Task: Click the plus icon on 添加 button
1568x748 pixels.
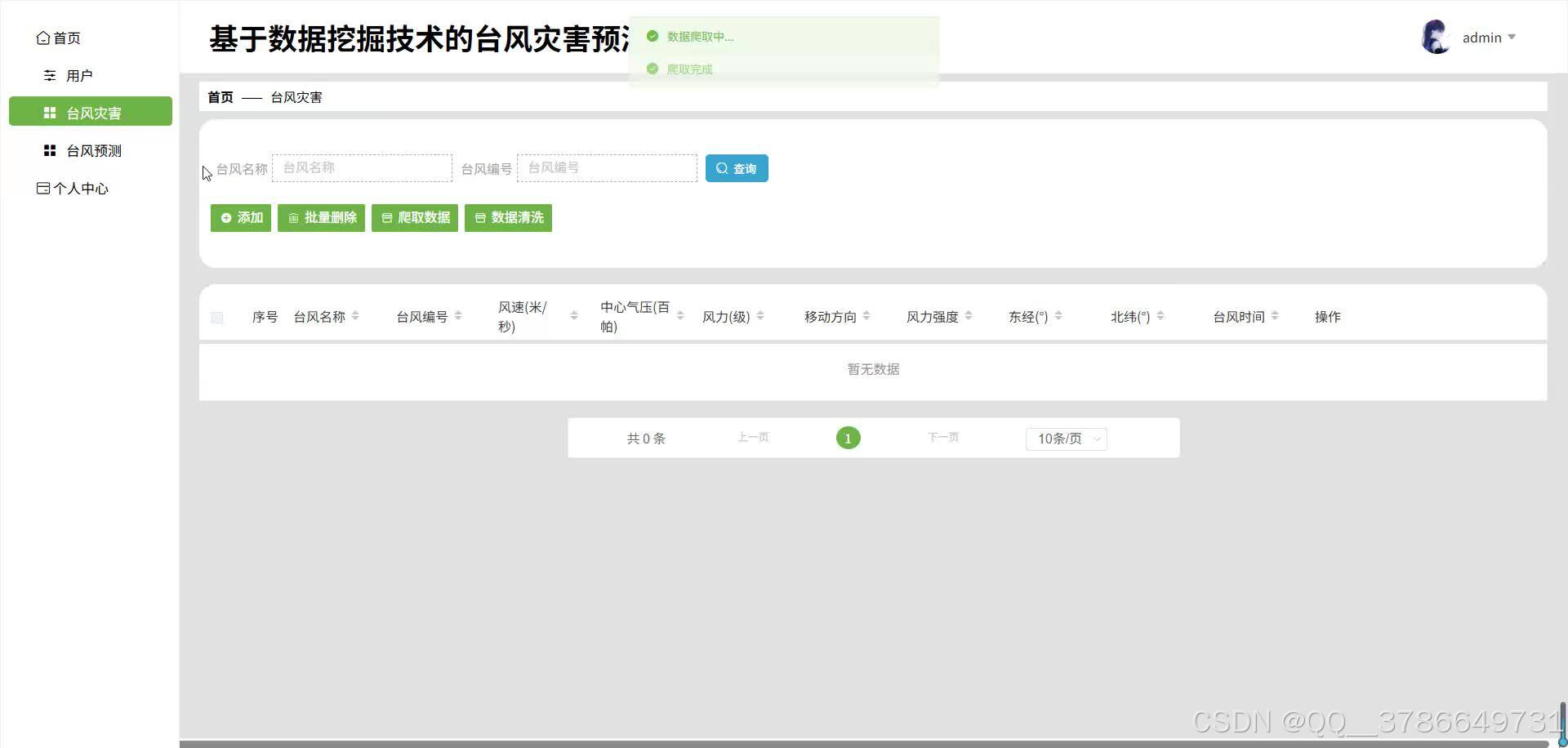Action: coord(226,218)
